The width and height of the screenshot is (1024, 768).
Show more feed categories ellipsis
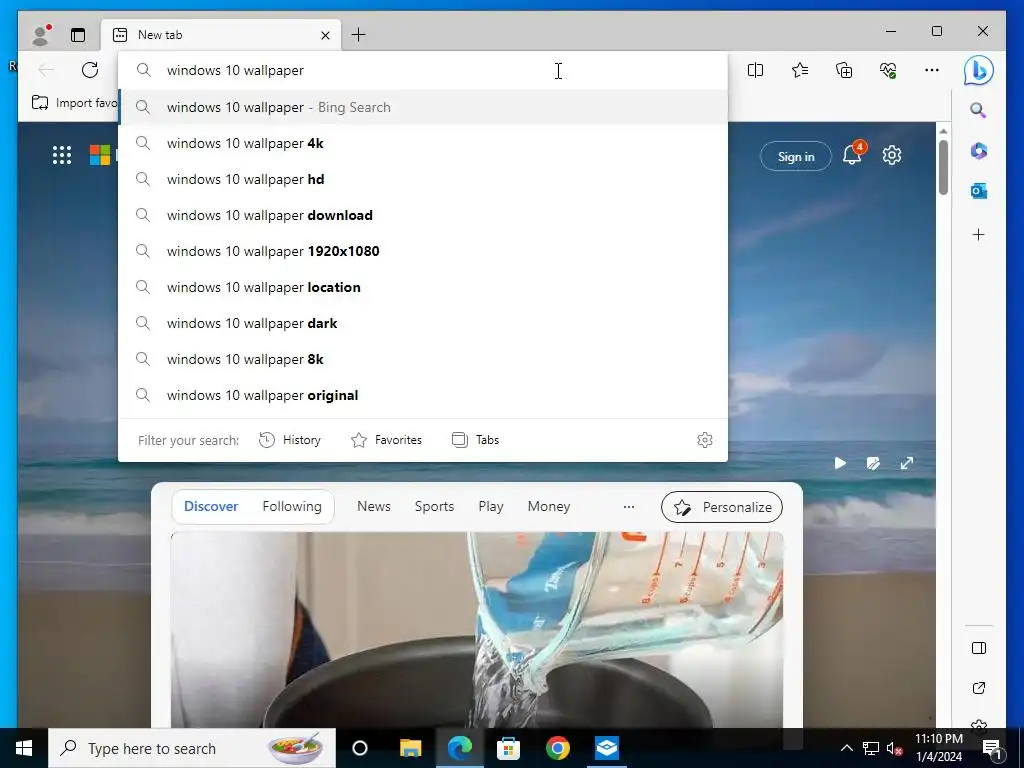click(x=628, y=507)
